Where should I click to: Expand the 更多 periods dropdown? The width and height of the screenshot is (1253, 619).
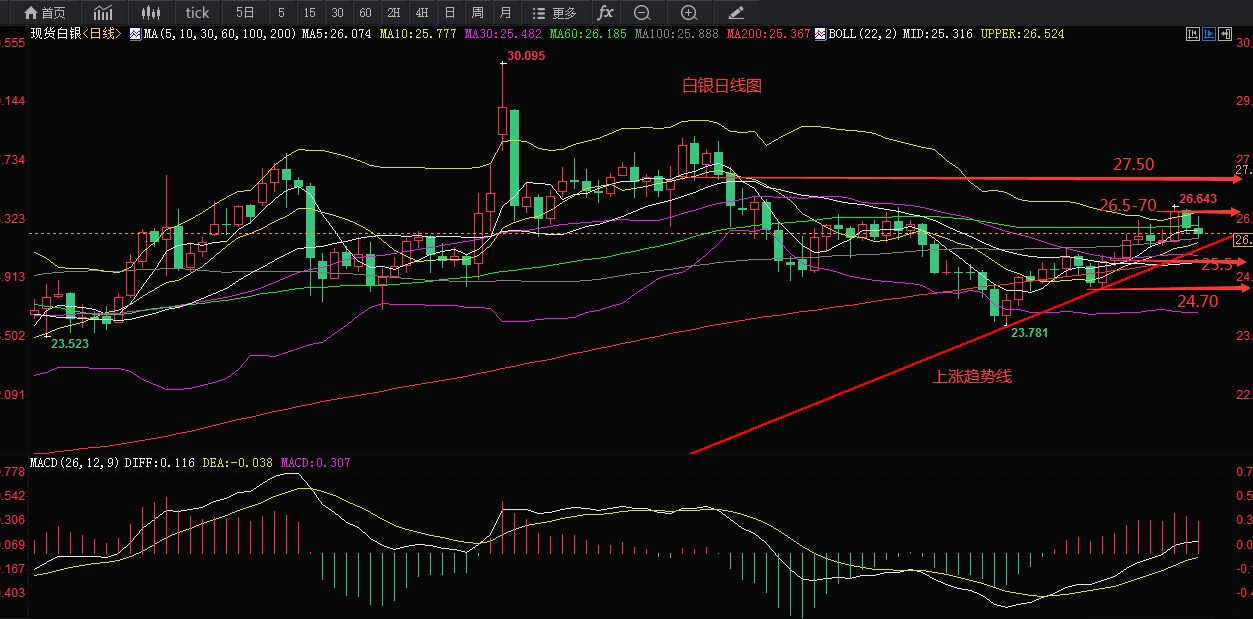555,13
